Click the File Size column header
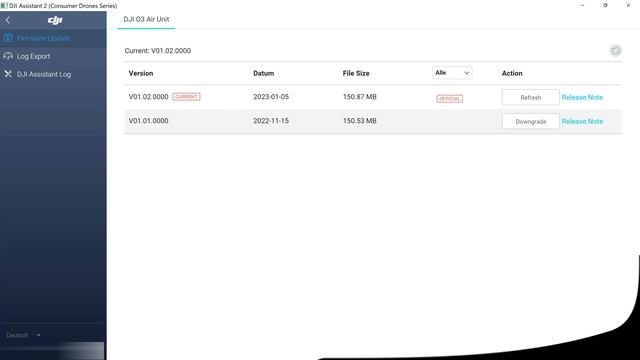The height and width of the screenshot is (360, 640). 356,73
